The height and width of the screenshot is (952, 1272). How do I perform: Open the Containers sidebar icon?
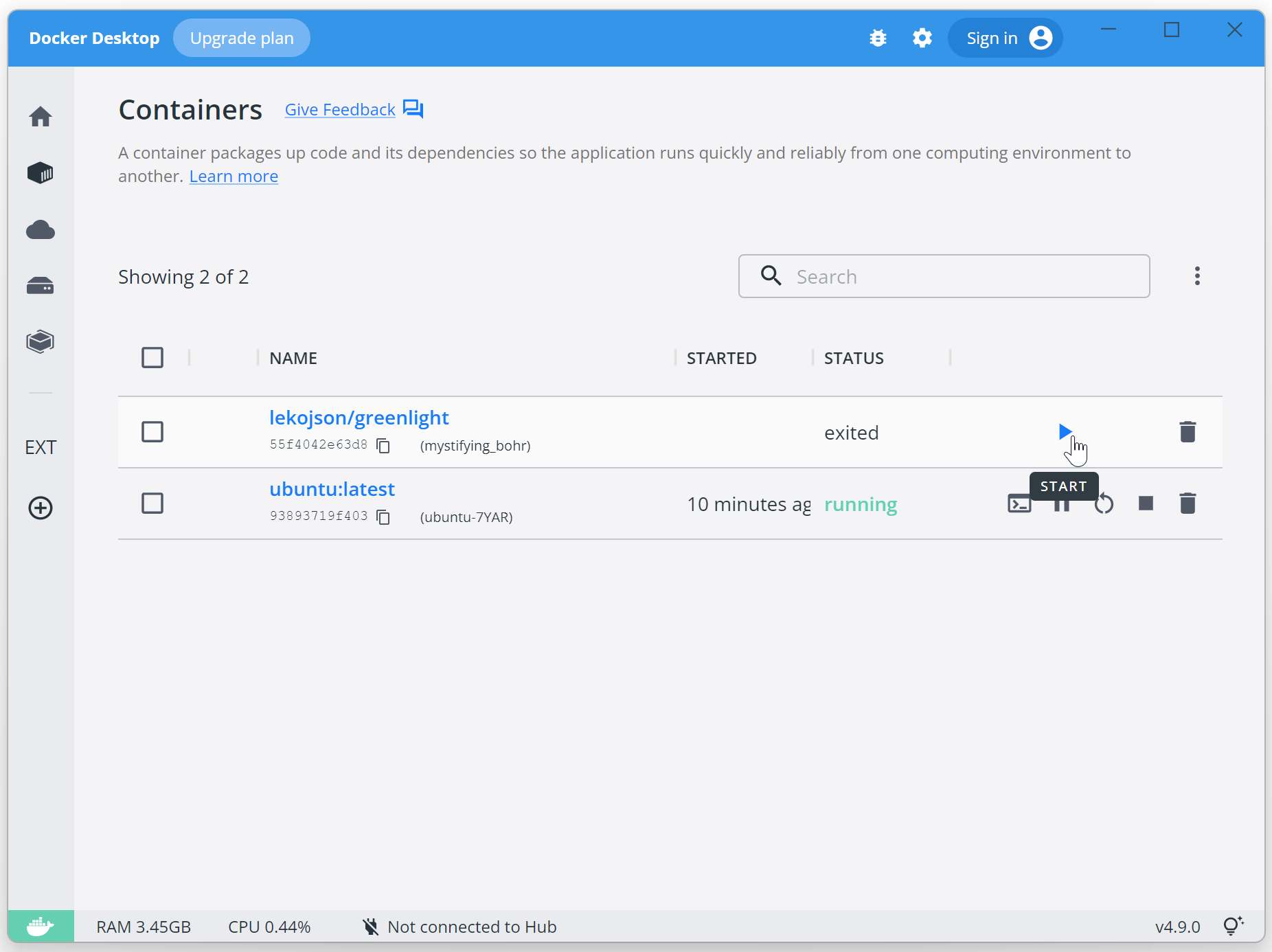pyautogui.click(x=41, y=173)
